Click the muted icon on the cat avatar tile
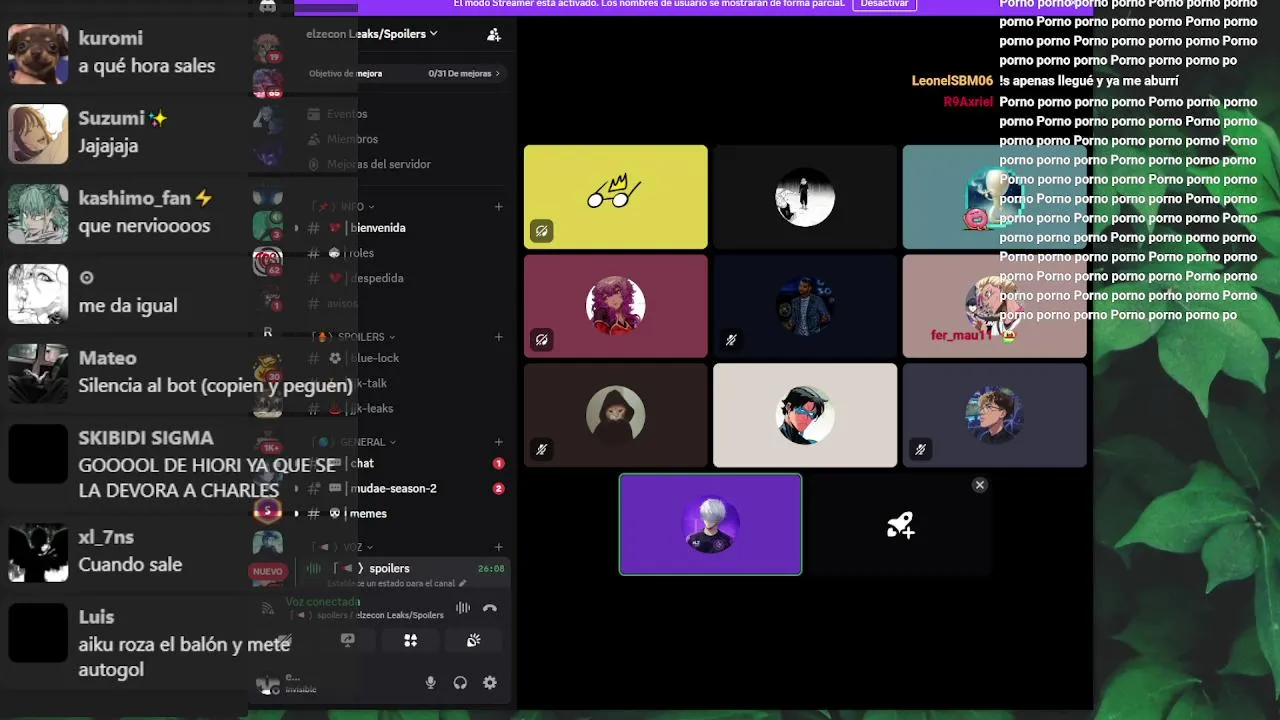The width and height of the screenshot is (1280, 720). 541,450
